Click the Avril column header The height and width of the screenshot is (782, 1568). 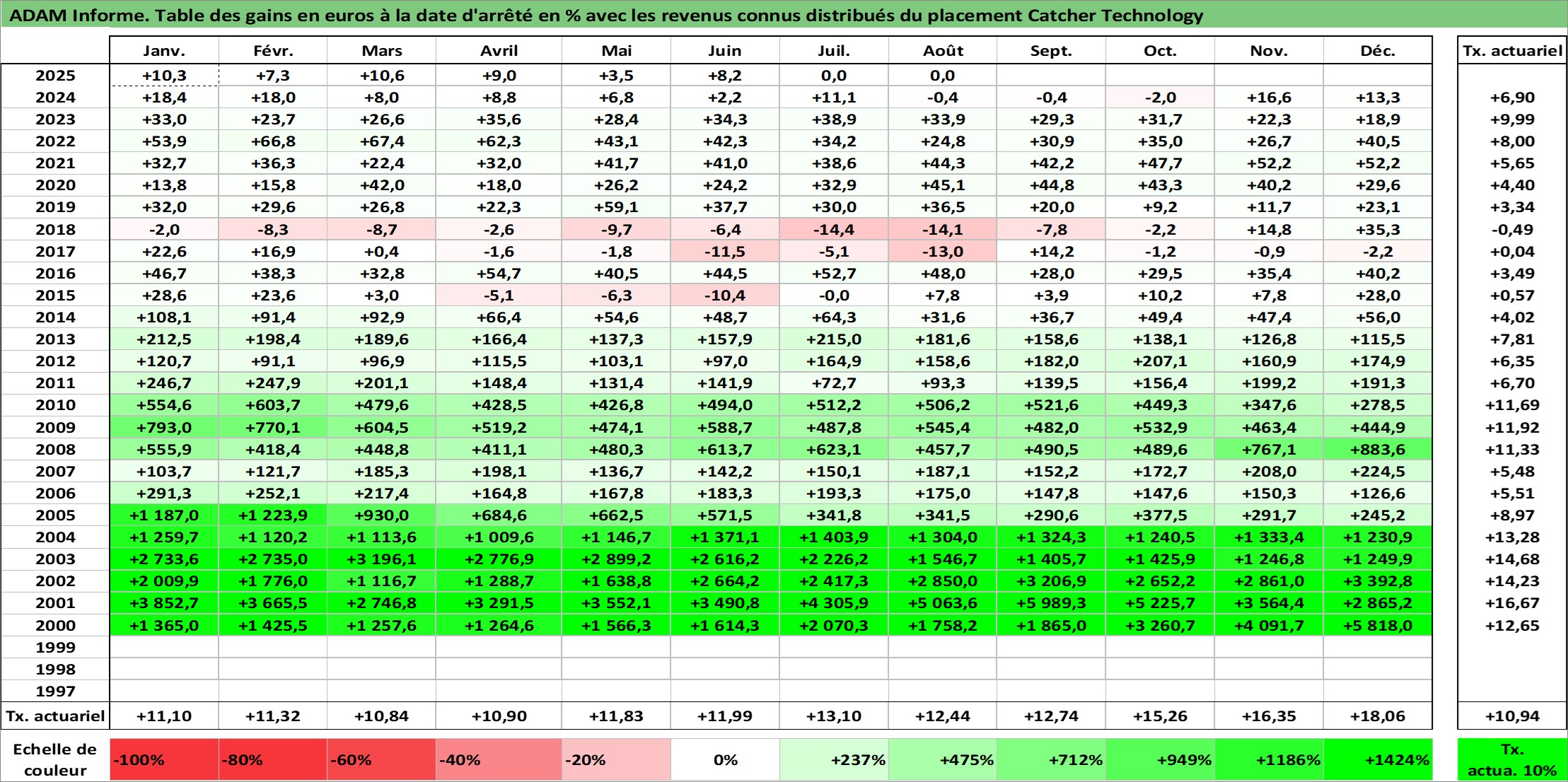point(499,50)
